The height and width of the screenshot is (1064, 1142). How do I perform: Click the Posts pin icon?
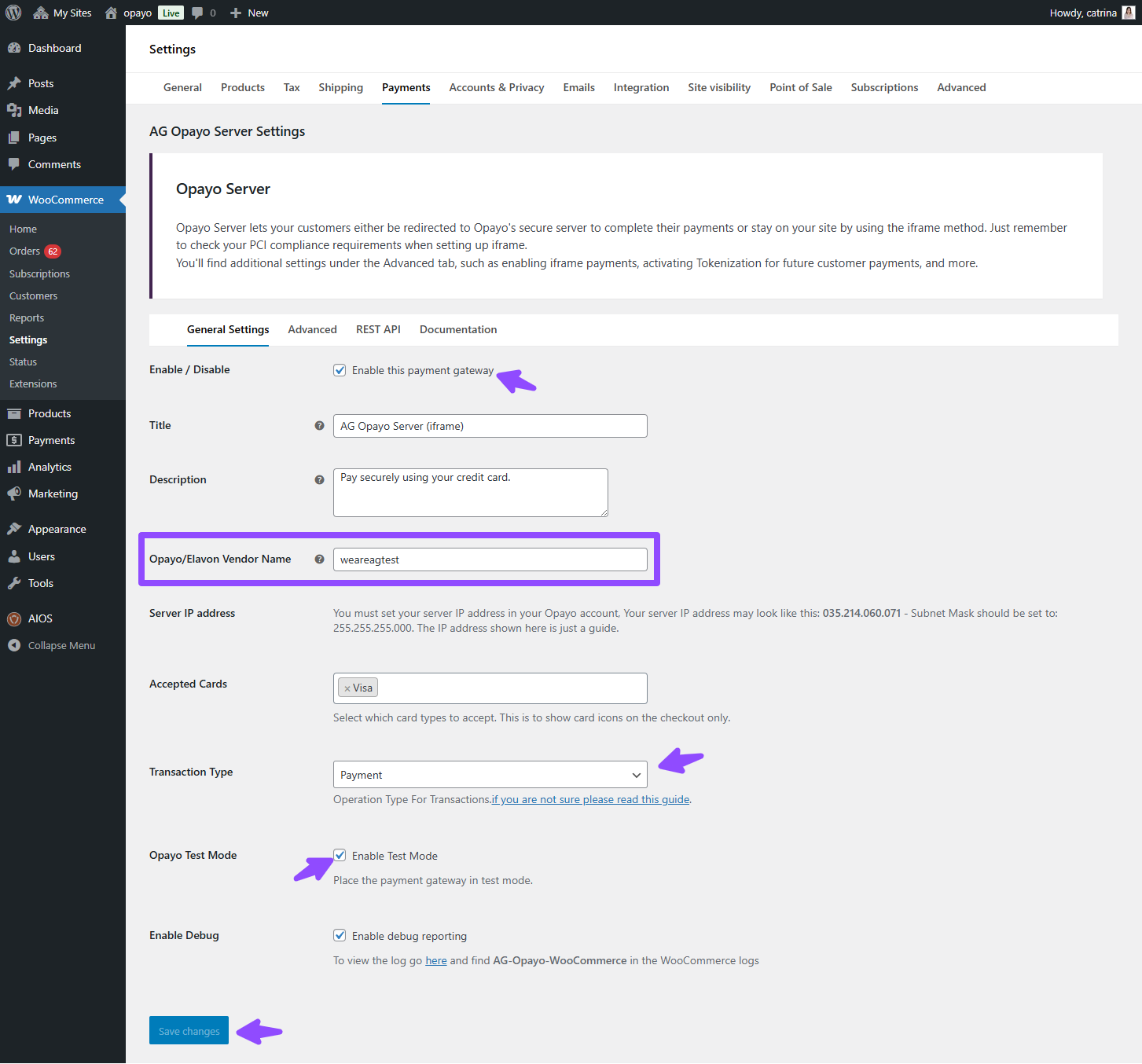pyautogui.click(x=14, y=83)
